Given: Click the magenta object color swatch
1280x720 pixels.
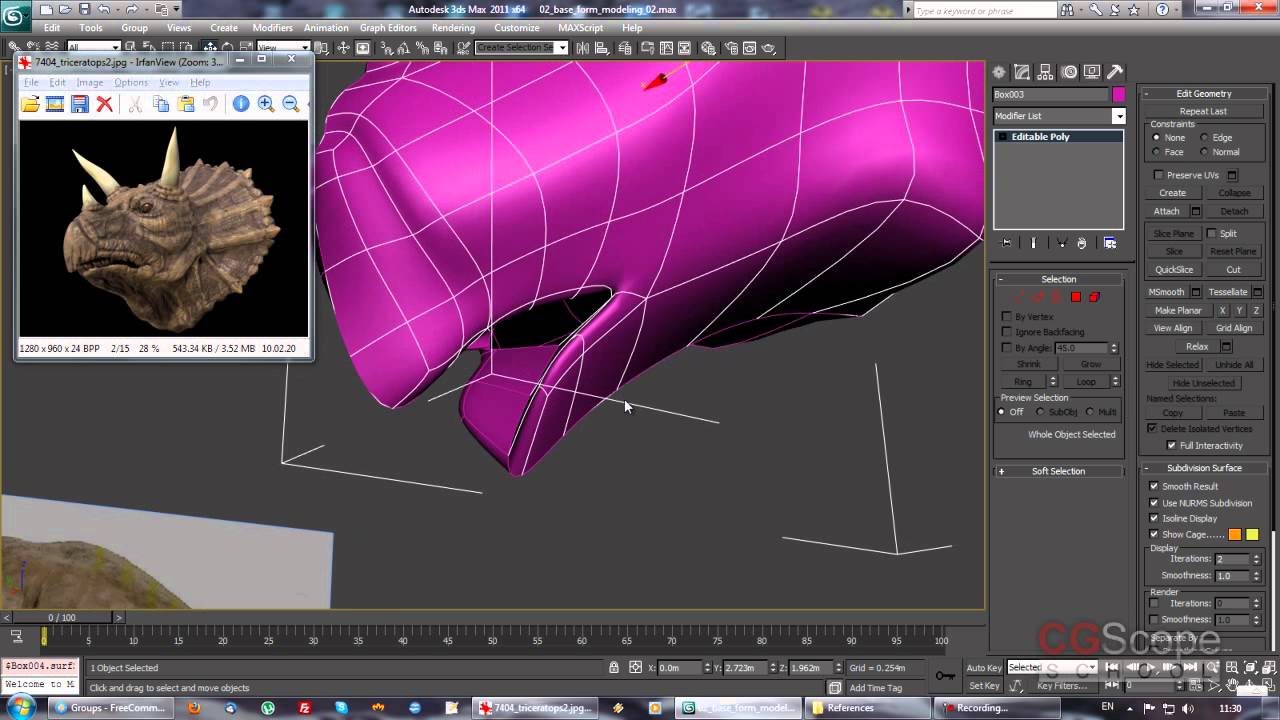Looking at the screenshot, I should 1118,94.
